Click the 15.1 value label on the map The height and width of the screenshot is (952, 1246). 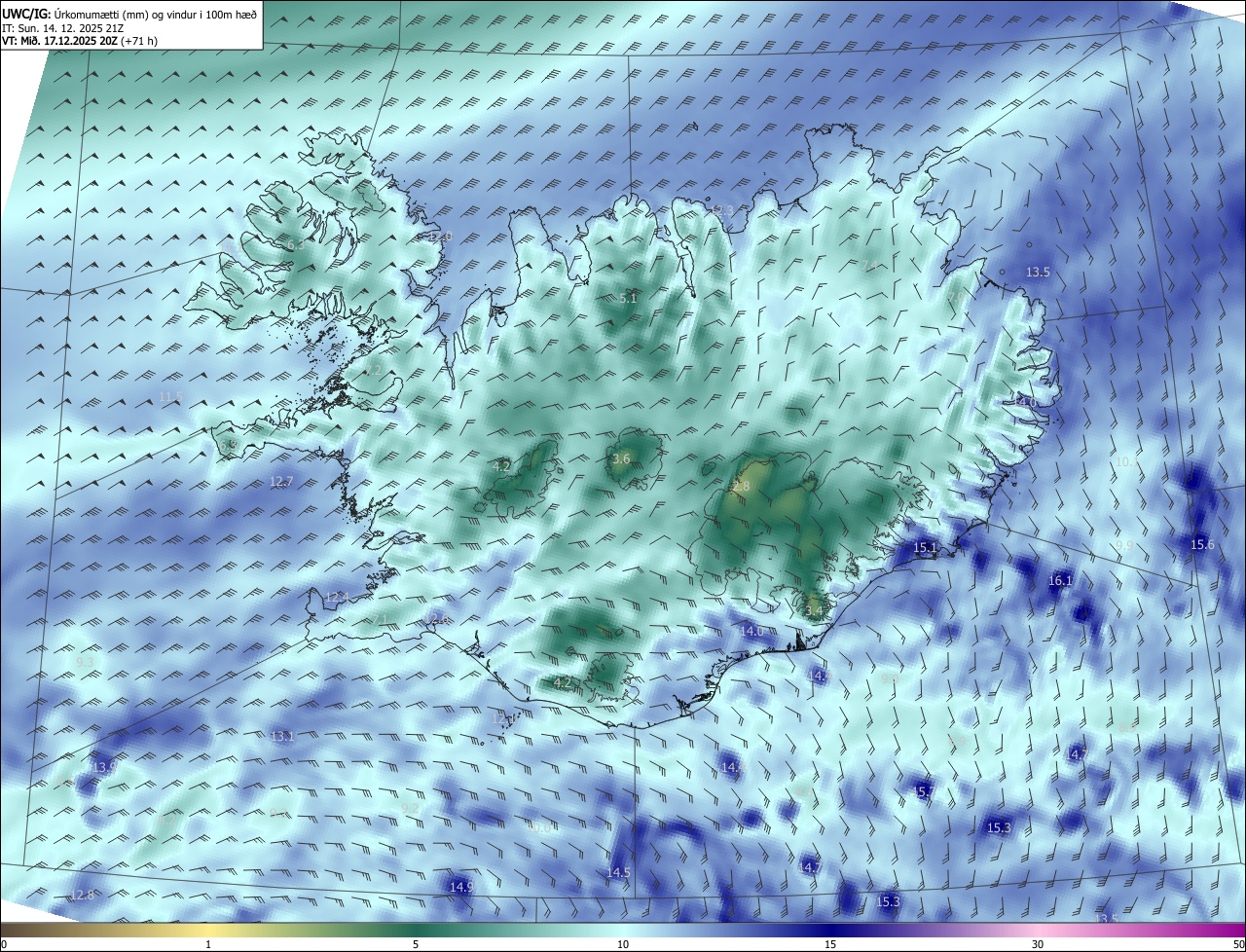pyautogui.click(x=925, y=548)
